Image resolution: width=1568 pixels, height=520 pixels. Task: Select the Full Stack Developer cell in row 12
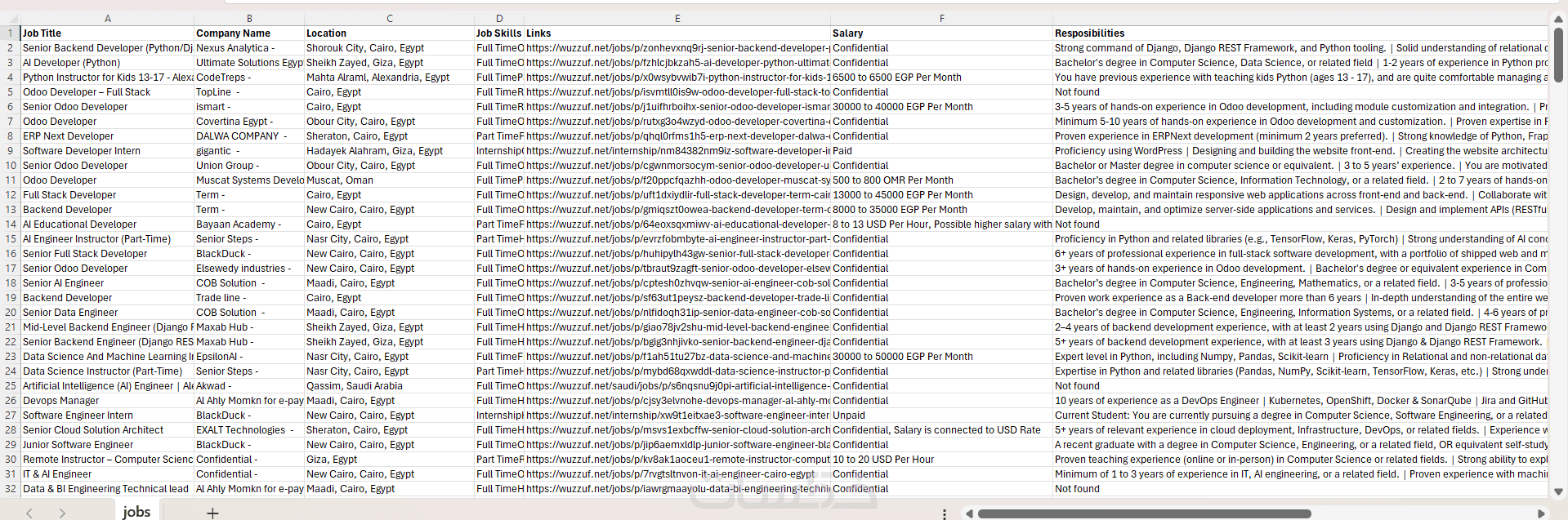[107, 195]
